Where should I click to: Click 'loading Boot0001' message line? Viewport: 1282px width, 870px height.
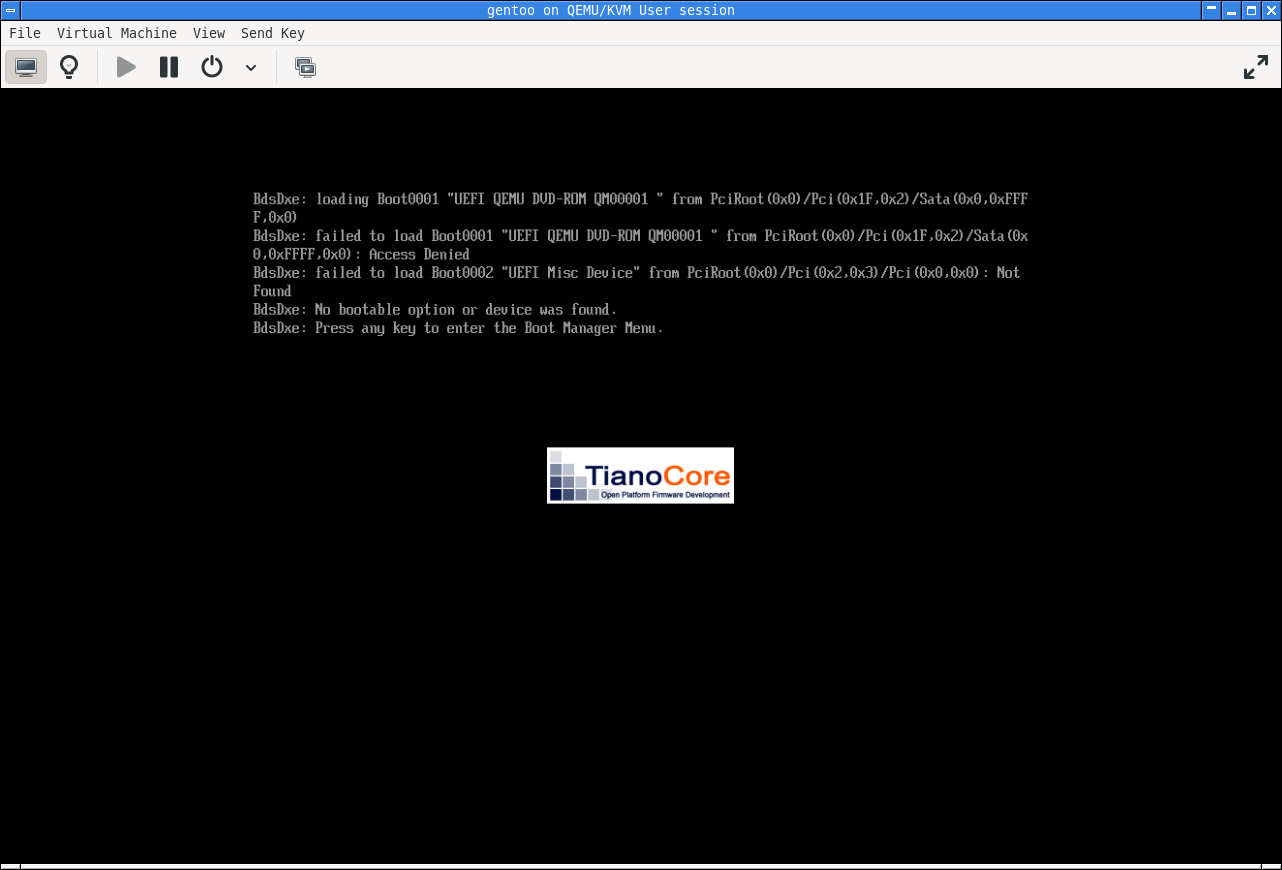(x=640, y=207)
